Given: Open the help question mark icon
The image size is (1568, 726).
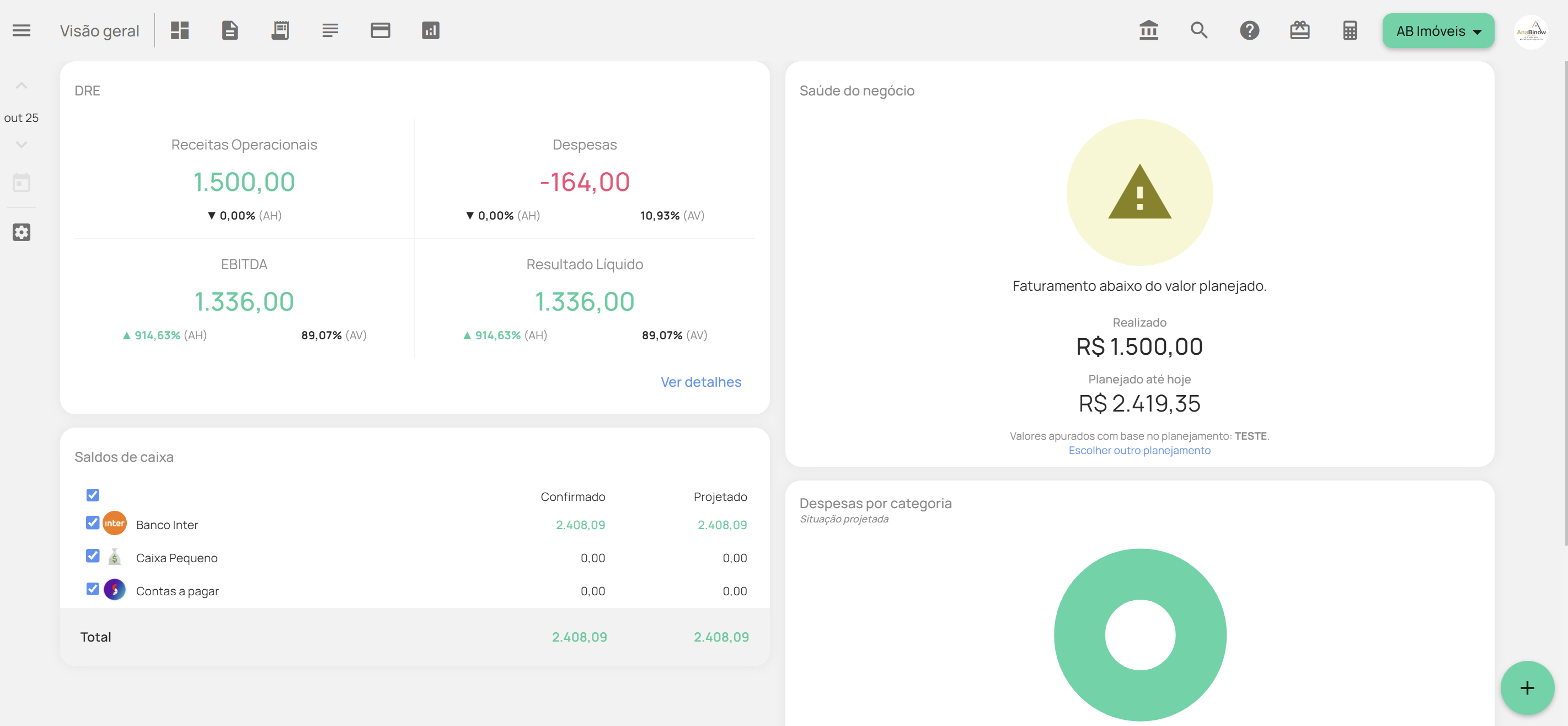Looking at the screenshot, I should tap(1249, 30).
